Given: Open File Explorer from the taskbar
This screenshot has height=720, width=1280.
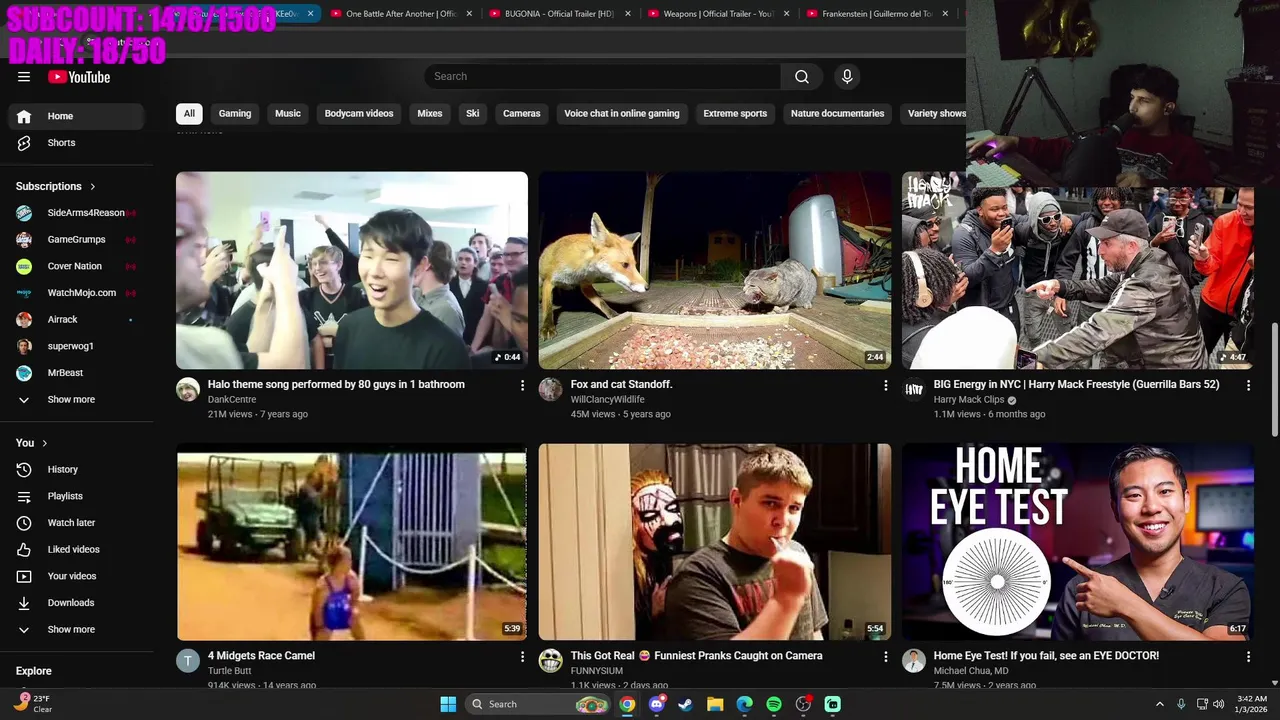Looking at the screenshot, I should pyautogui.click(x=715, y=704).
